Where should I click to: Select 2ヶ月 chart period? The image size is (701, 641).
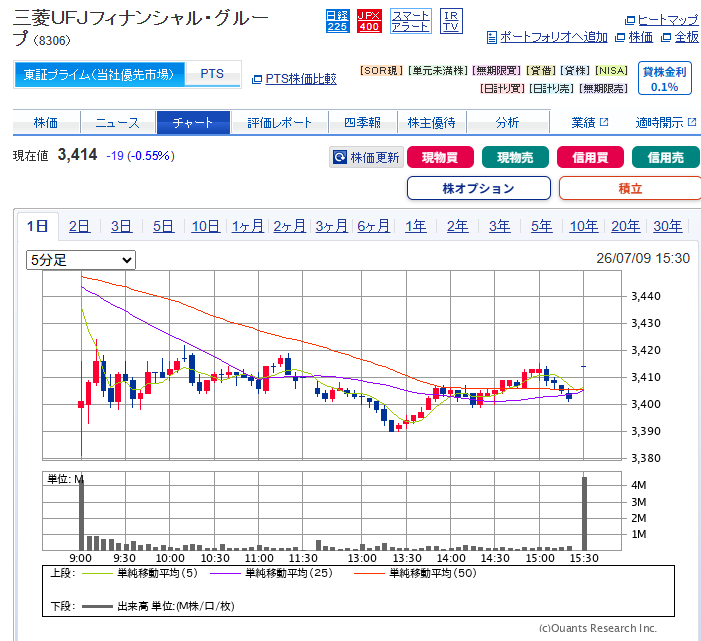coord(290,226)
